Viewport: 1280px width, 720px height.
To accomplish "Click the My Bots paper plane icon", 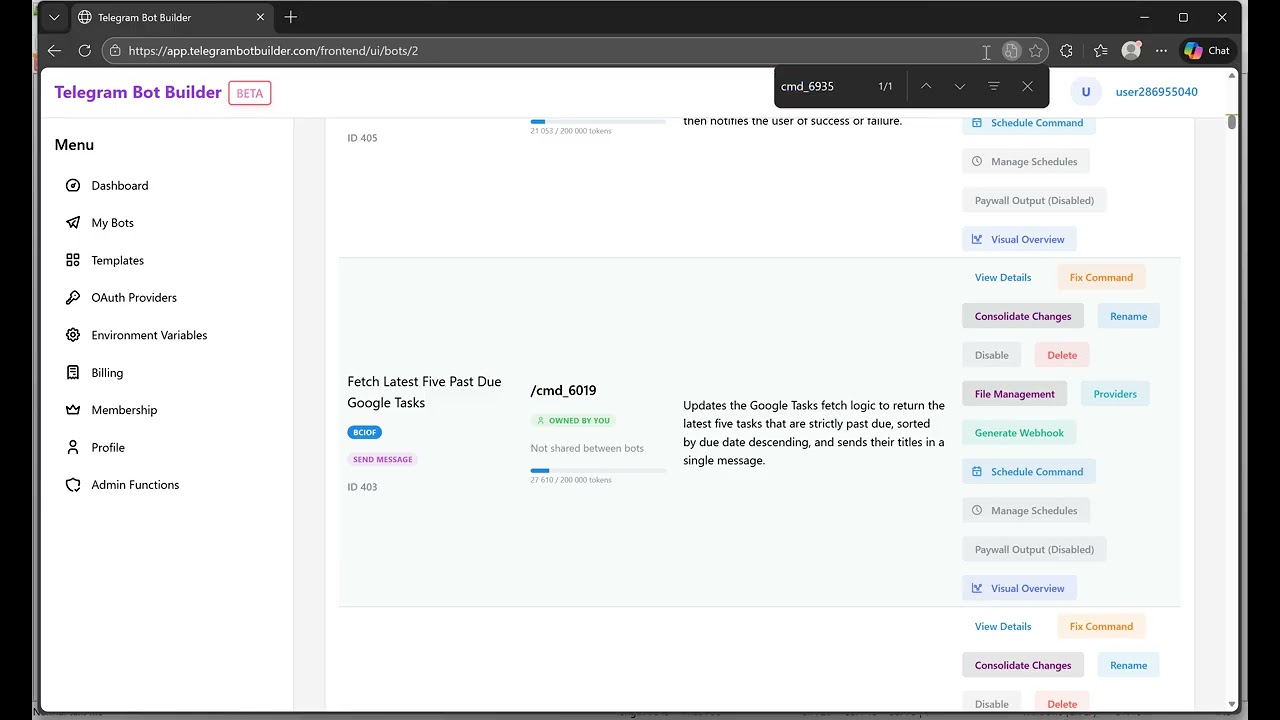I will coord(73,223).
